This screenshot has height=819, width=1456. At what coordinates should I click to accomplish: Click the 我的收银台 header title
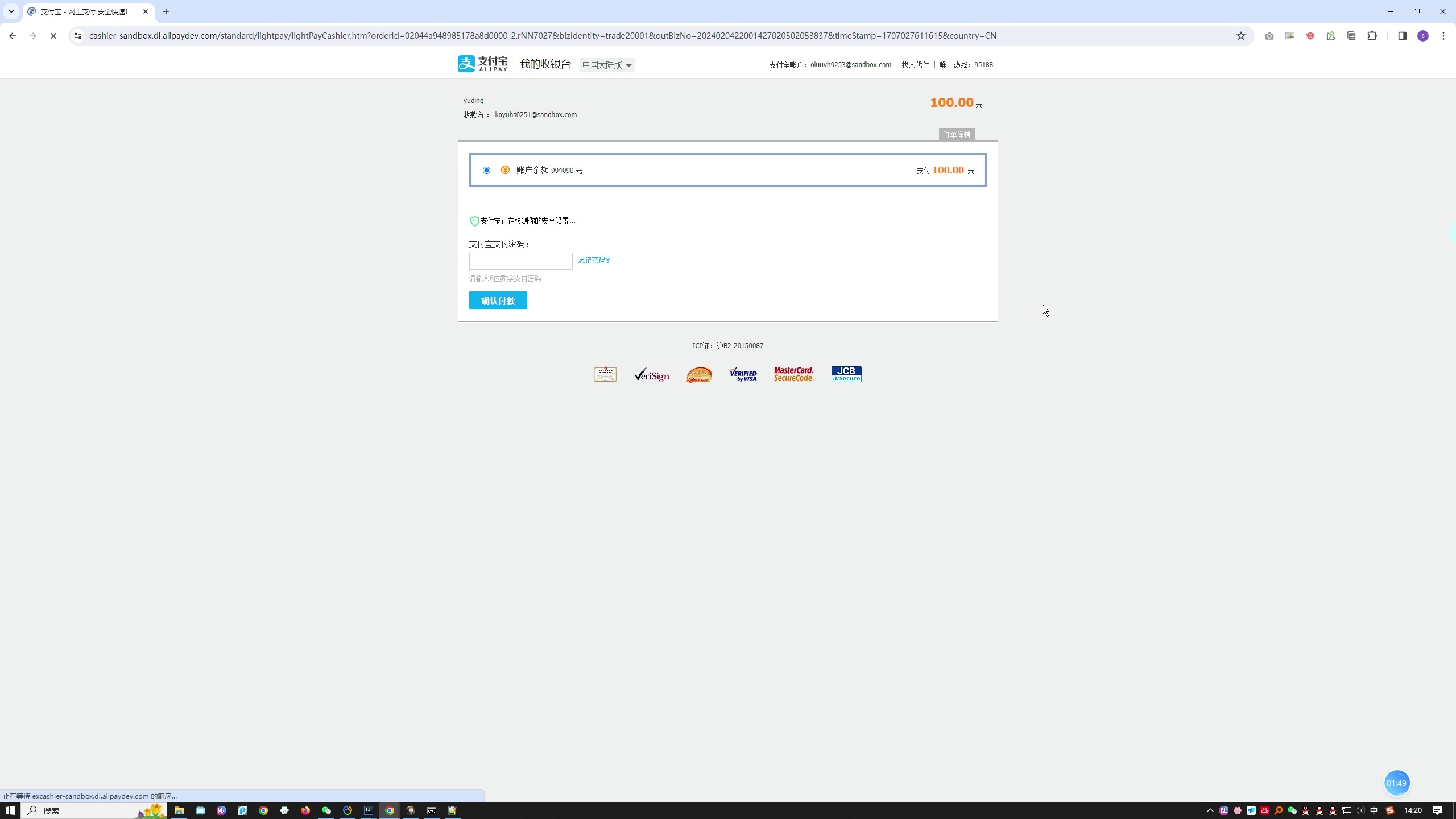[x=545, y=64]
